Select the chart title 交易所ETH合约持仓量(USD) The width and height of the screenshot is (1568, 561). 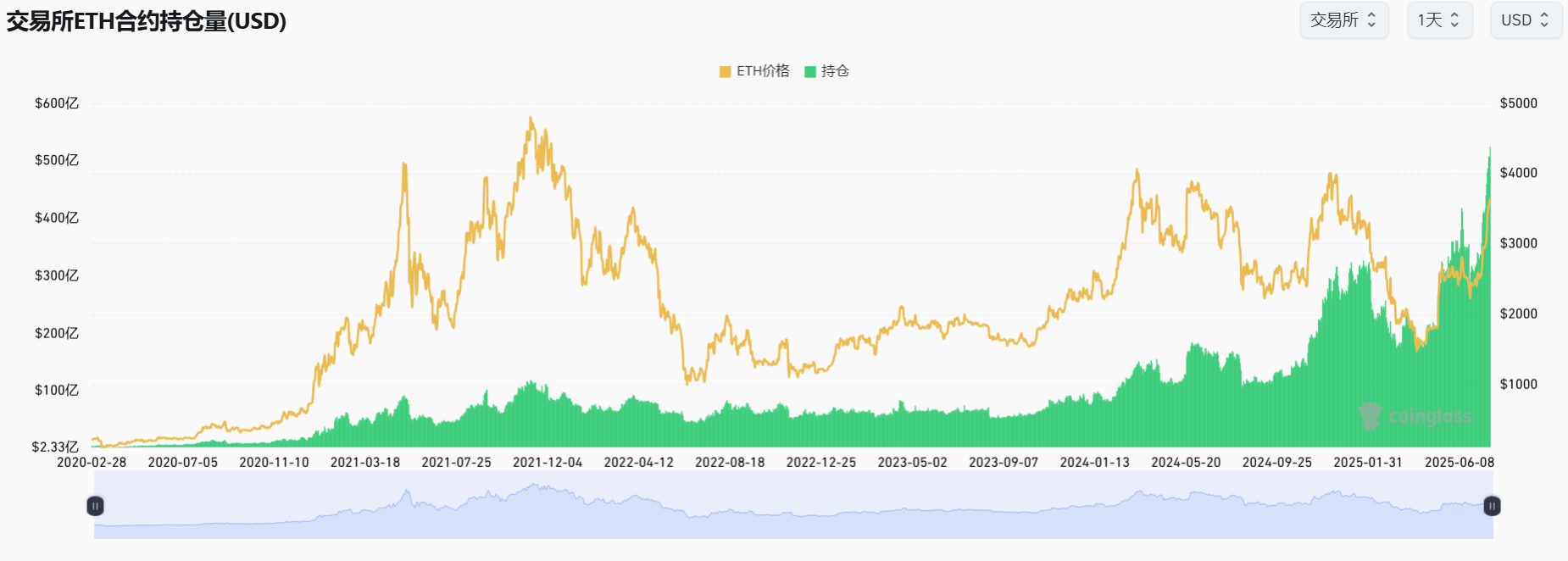(146, 19)
